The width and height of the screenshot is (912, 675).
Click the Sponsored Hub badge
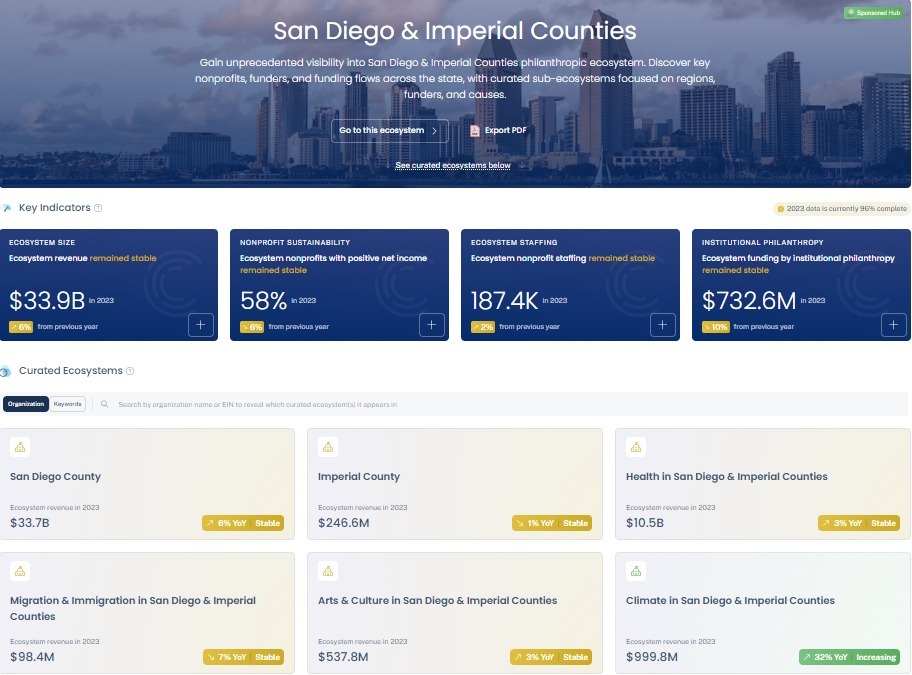pos(875,13)
